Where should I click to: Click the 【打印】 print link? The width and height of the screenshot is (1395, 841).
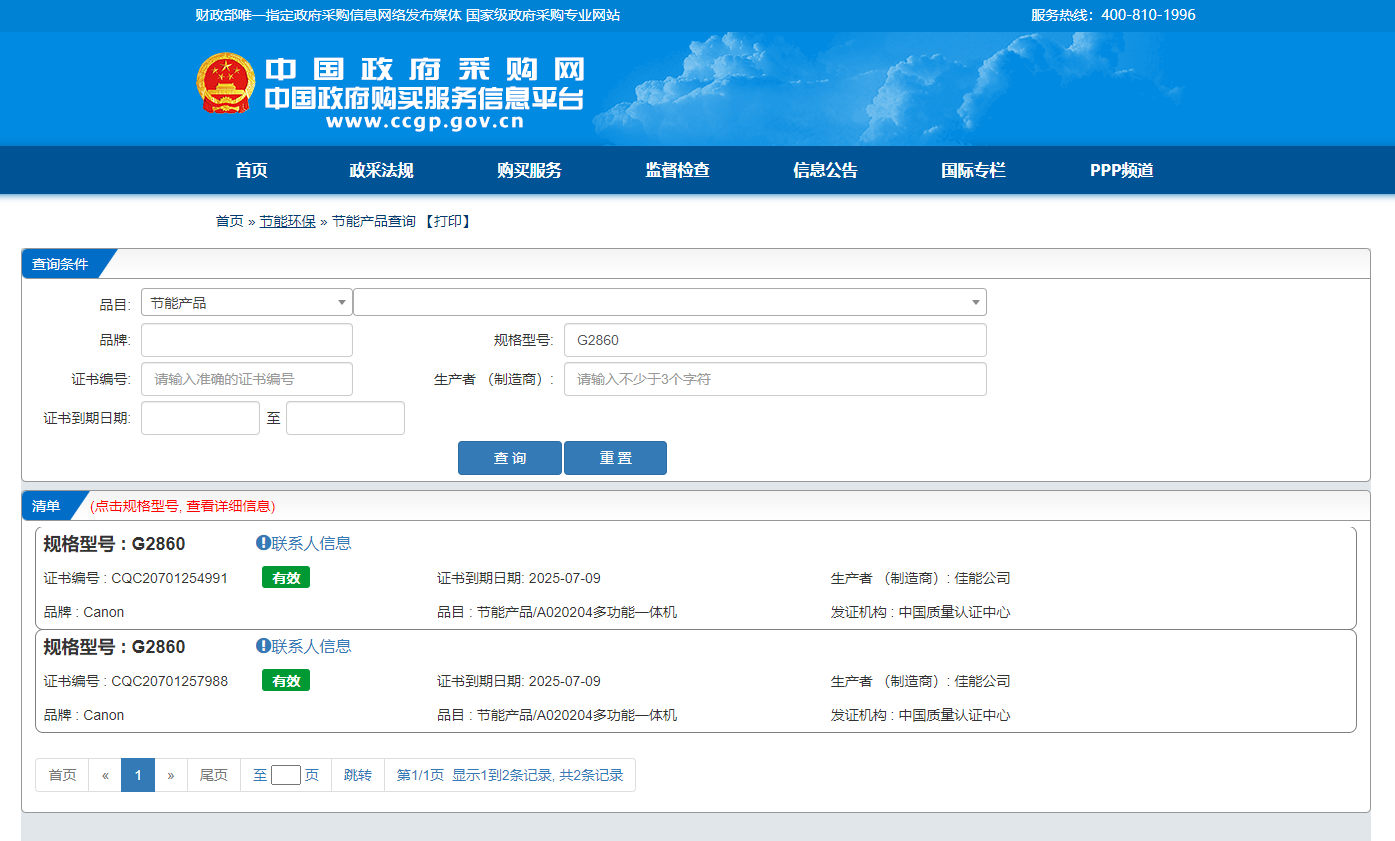coord(446,221)
